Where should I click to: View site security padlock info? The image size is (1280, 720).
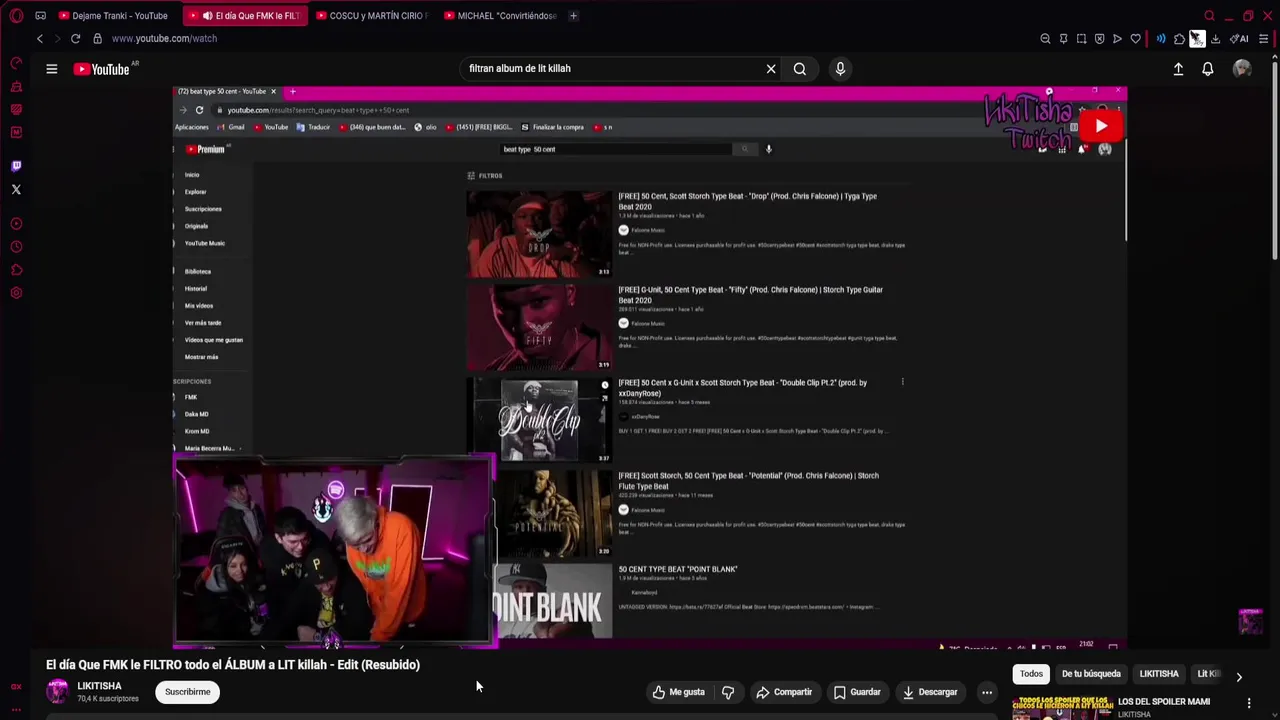pos(97,38)
